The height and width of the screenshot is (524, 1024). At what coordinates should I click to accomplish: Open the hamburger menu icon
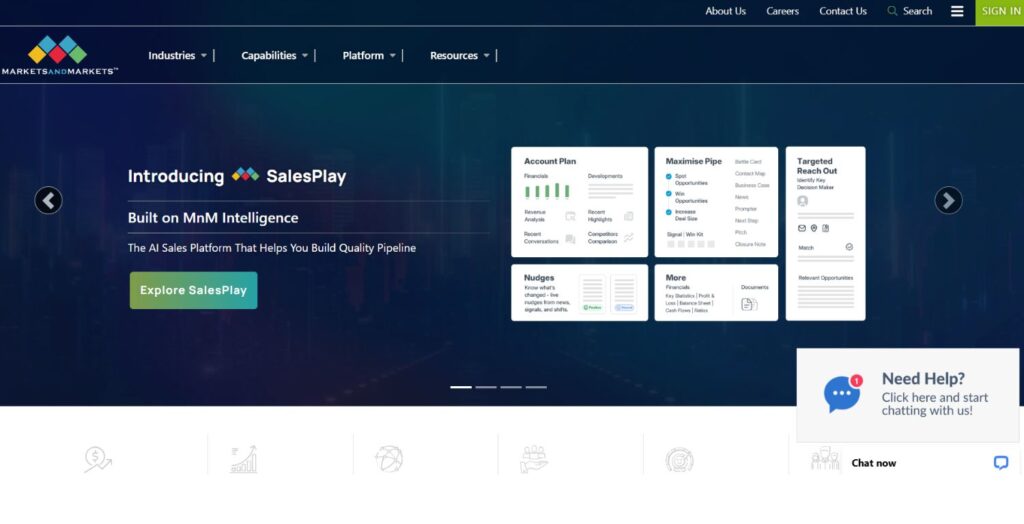957,11
